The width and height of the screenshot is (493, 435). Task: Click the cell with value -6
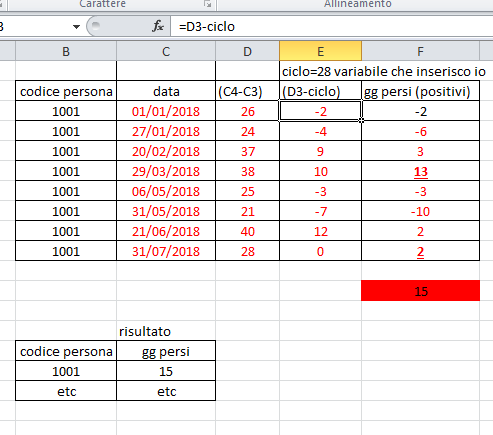[420, 131]
